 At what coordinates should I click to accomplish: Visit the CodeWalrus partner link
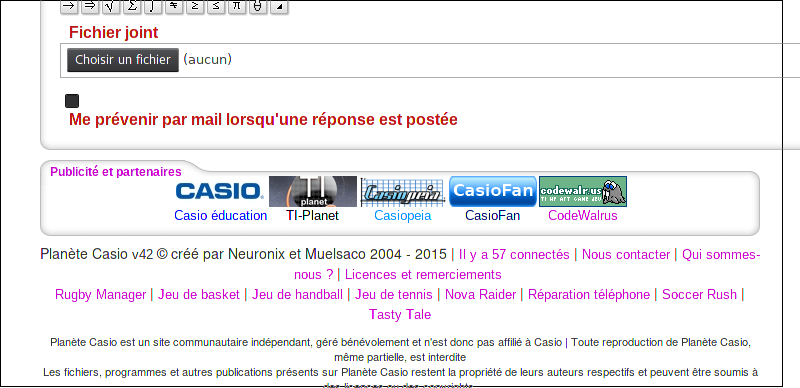point(583,215)
